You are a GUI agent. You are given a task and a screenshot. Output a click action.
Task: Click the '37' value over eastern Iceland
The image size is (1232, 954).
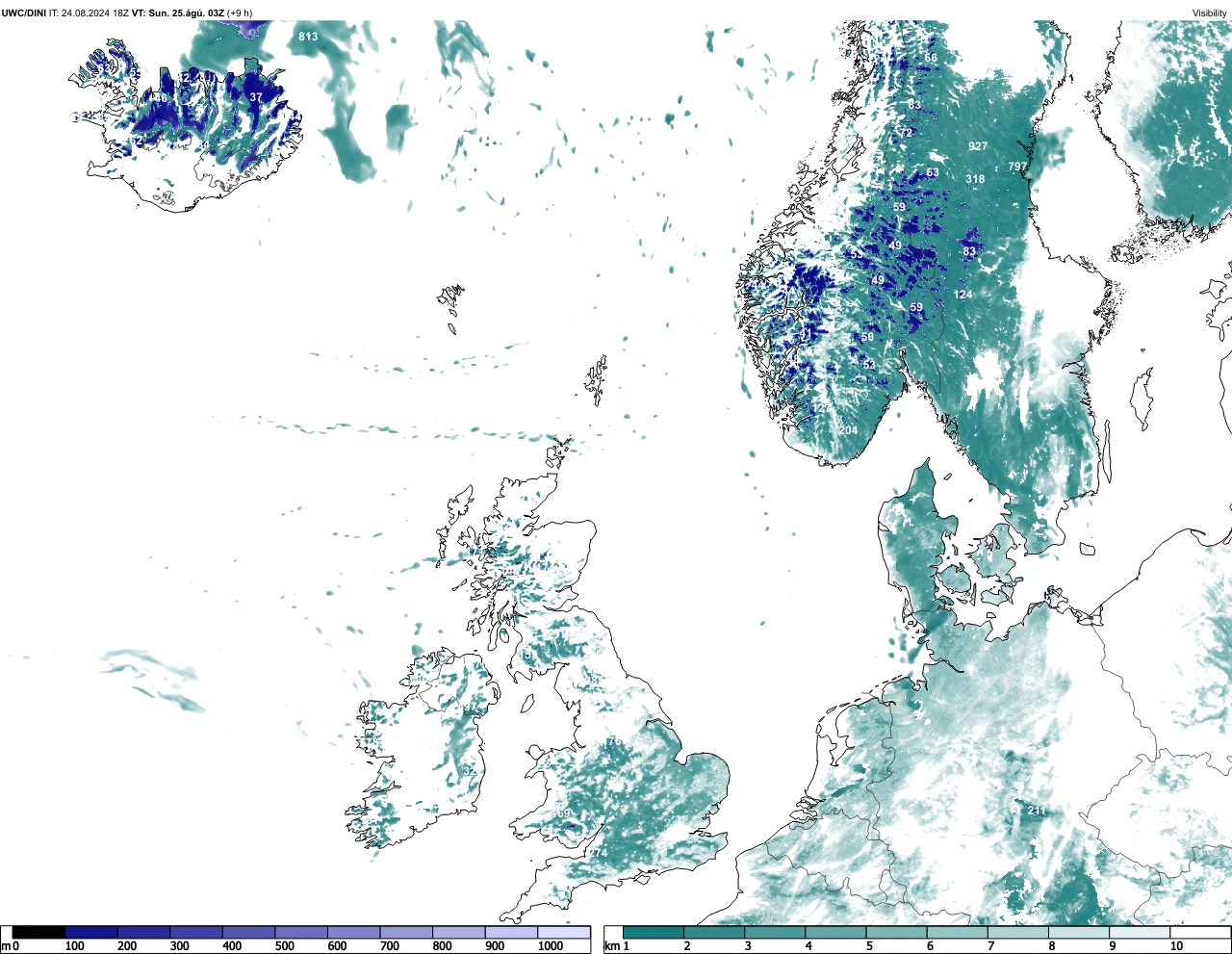[x=256, y=97]
